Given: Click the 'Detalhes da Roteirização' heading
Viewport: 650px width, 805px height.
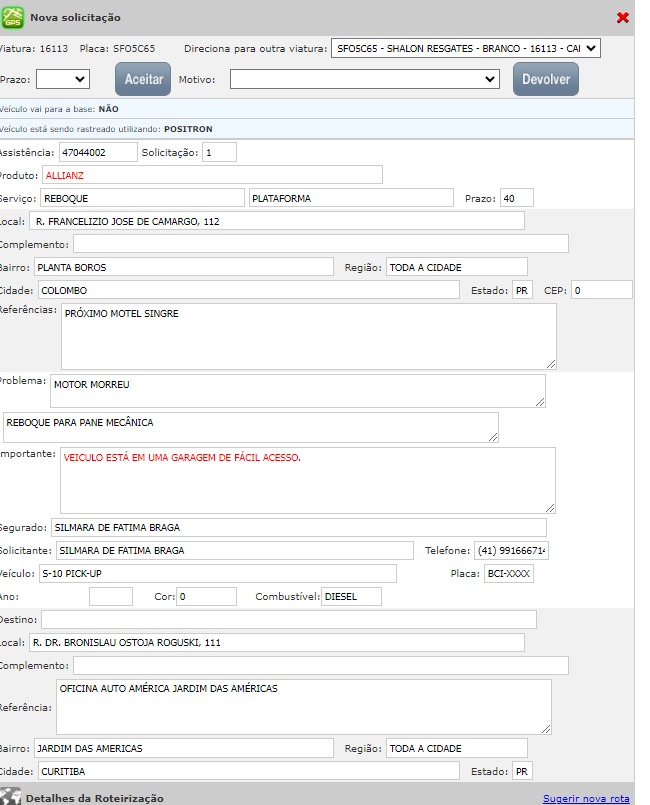Looking at the screenshot, I should 94,798.
